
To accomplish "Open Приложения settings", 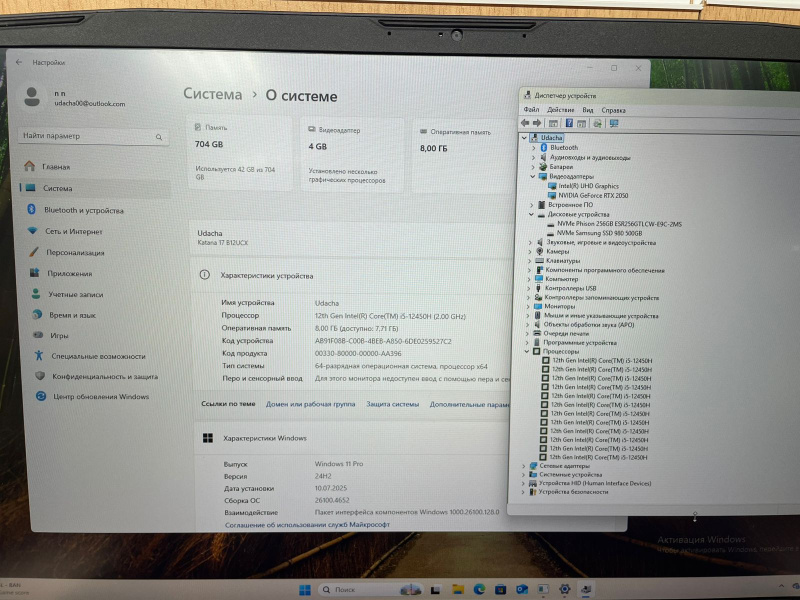I will 69,273.
